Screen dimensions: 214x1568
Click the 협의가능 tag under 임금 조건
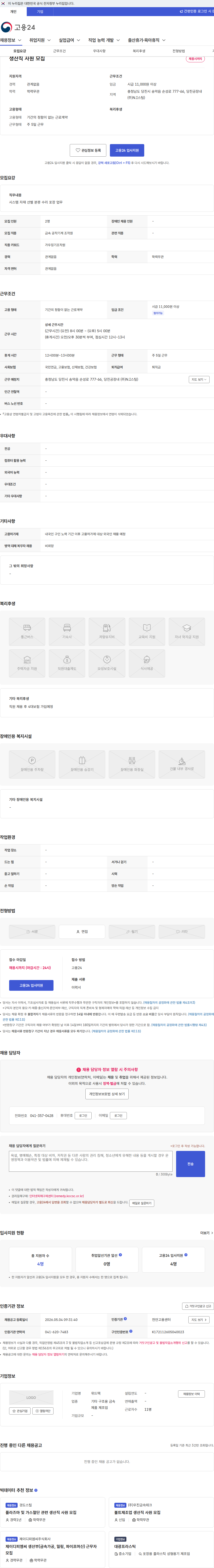click(158, 313)
